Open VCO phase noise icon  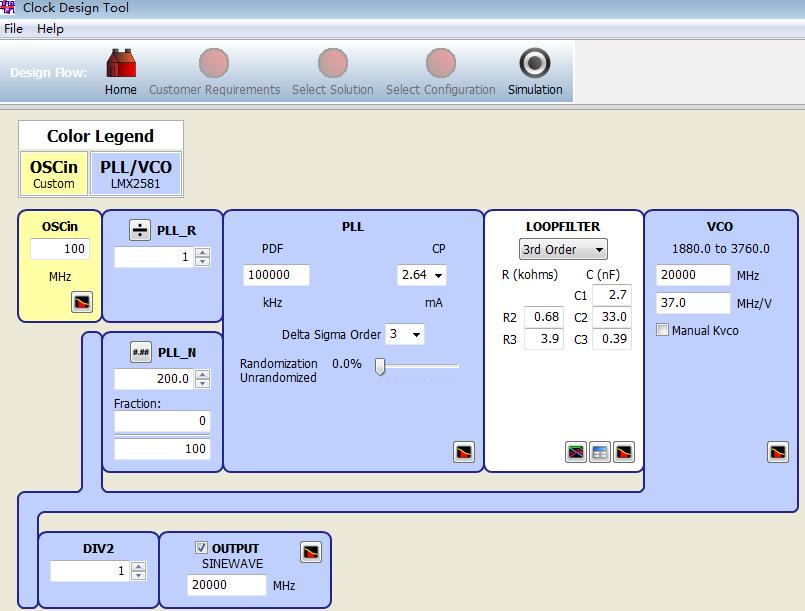coord(778,452)
